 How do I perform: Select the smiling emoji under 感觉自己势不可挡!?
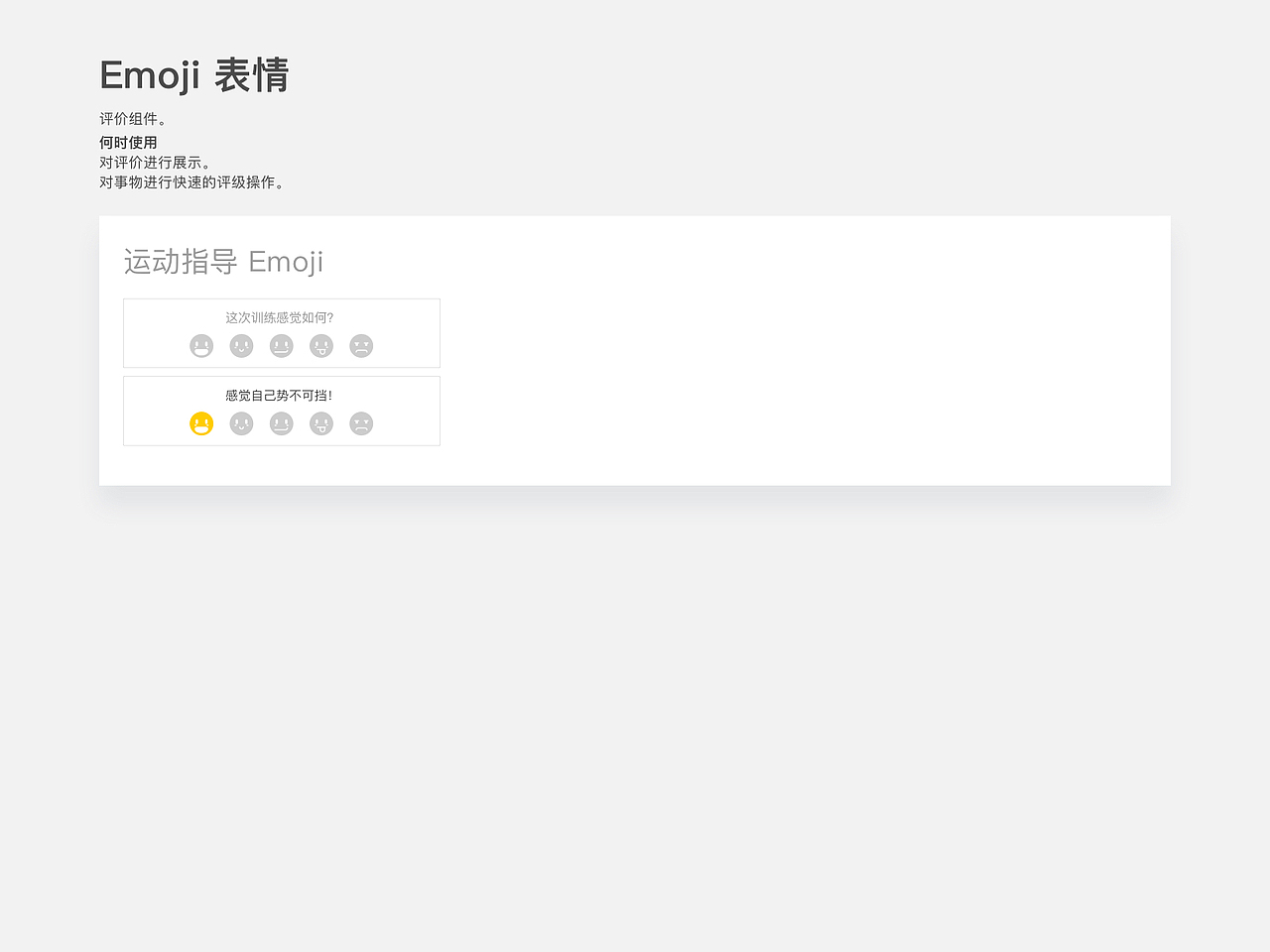coord(241,423)
